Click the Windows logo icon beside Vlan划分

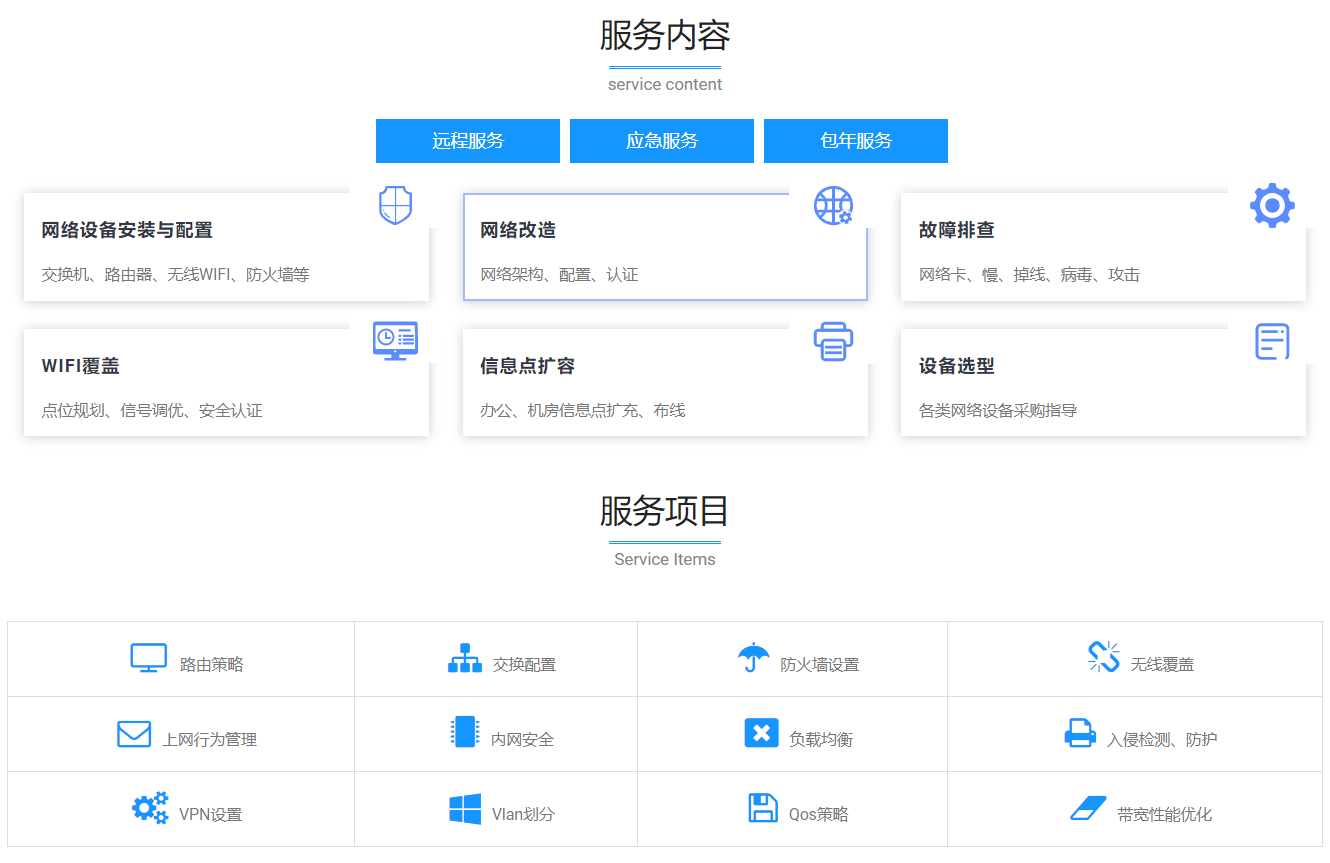click(x=465, y=809)
